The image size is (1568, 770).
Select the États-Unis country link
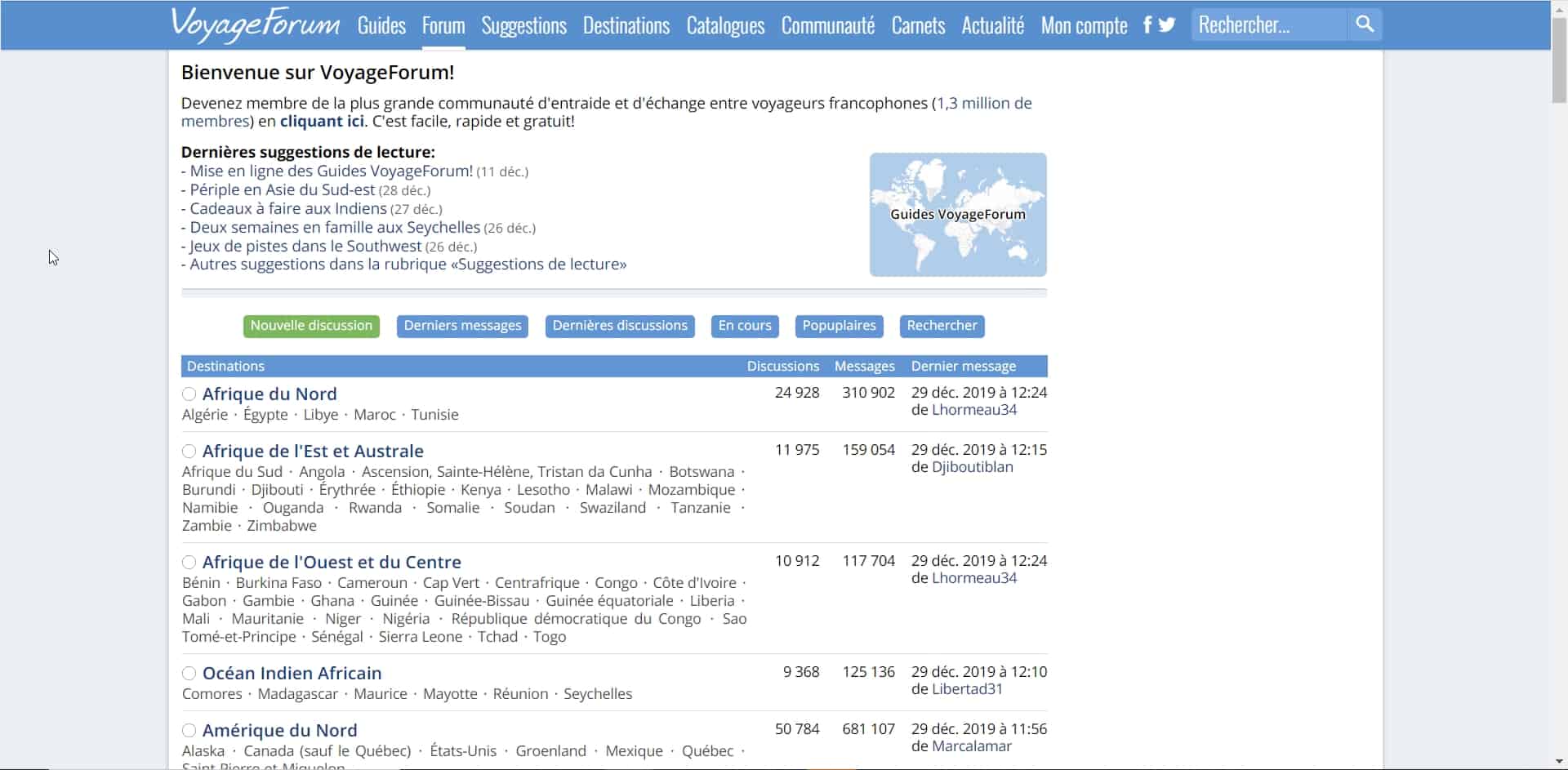[463, 751]
